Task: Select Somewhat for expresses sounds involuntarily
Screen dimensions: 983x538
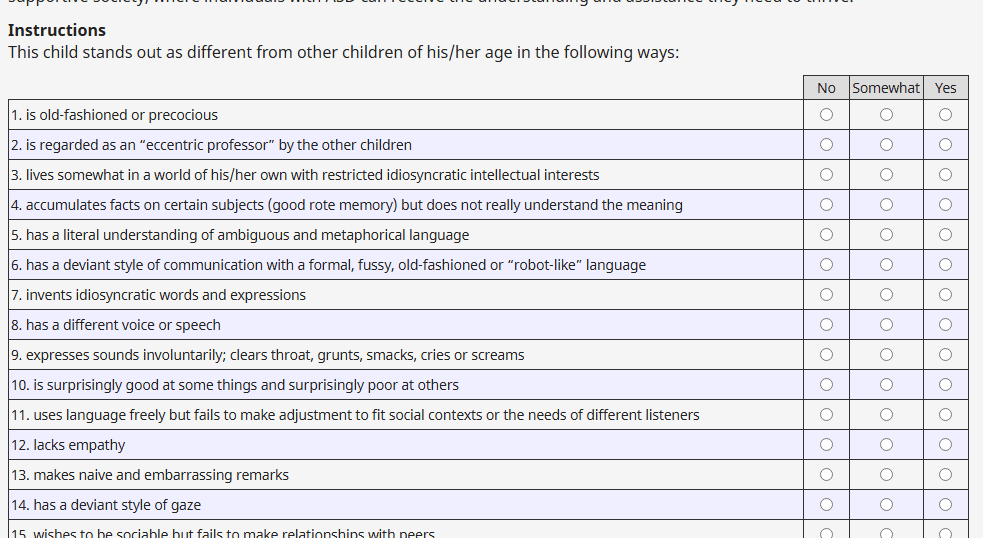Action: pyautogui.click(x=886, y=355)
